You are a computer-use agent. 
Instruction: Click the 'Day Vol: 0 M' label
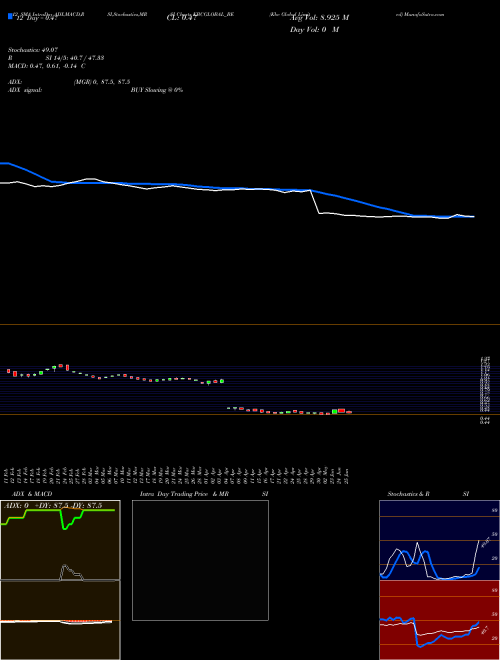tap(314, 30)
